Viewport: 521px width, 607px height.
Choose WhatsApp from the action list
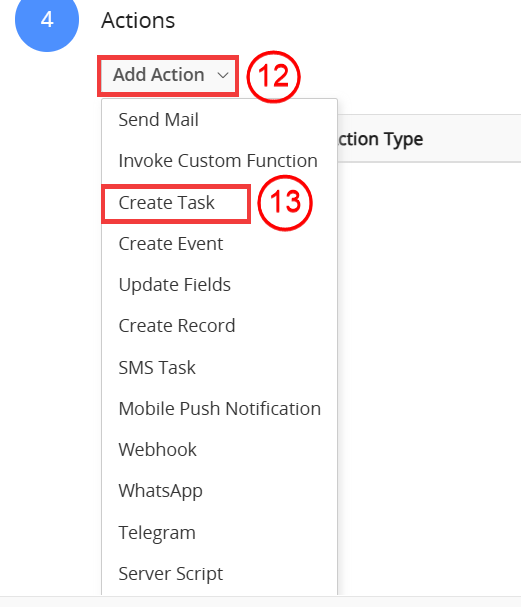219,491
